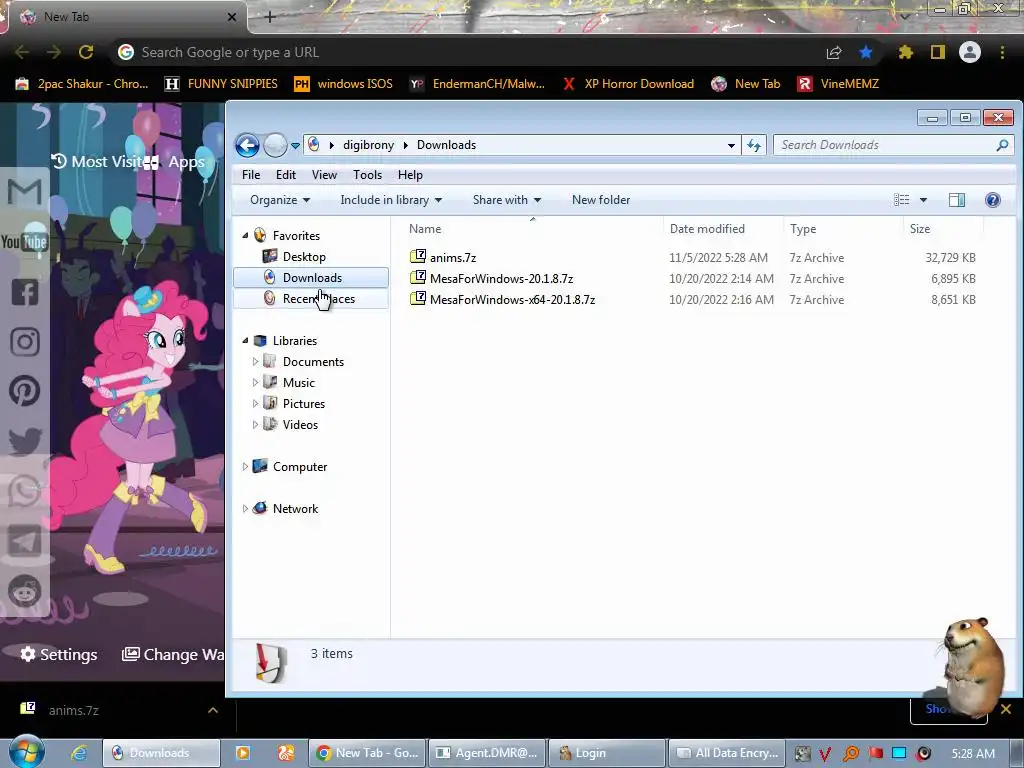Select the anims.7z file

(x=453, y=257)
